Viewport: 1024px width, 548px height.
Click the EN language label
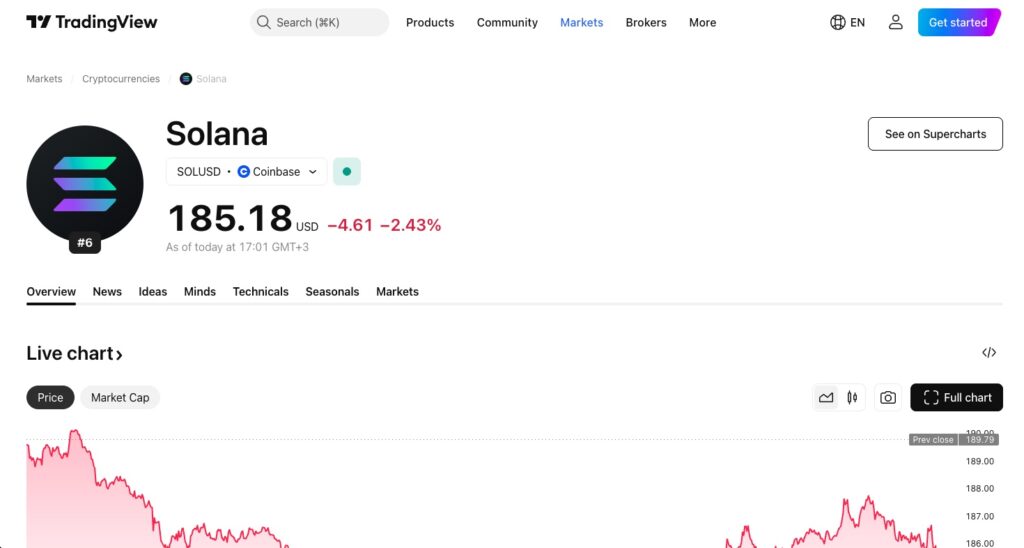[857, 22]
